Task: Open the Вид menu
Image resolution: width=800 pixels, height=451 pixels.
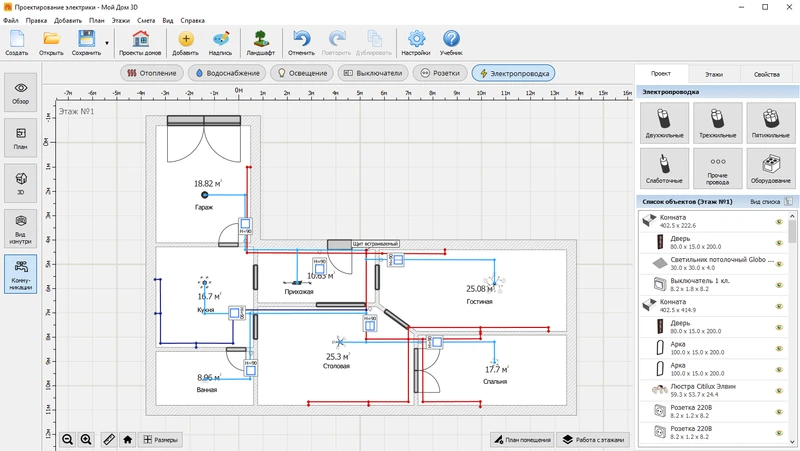Action: [x=168, y=20]
